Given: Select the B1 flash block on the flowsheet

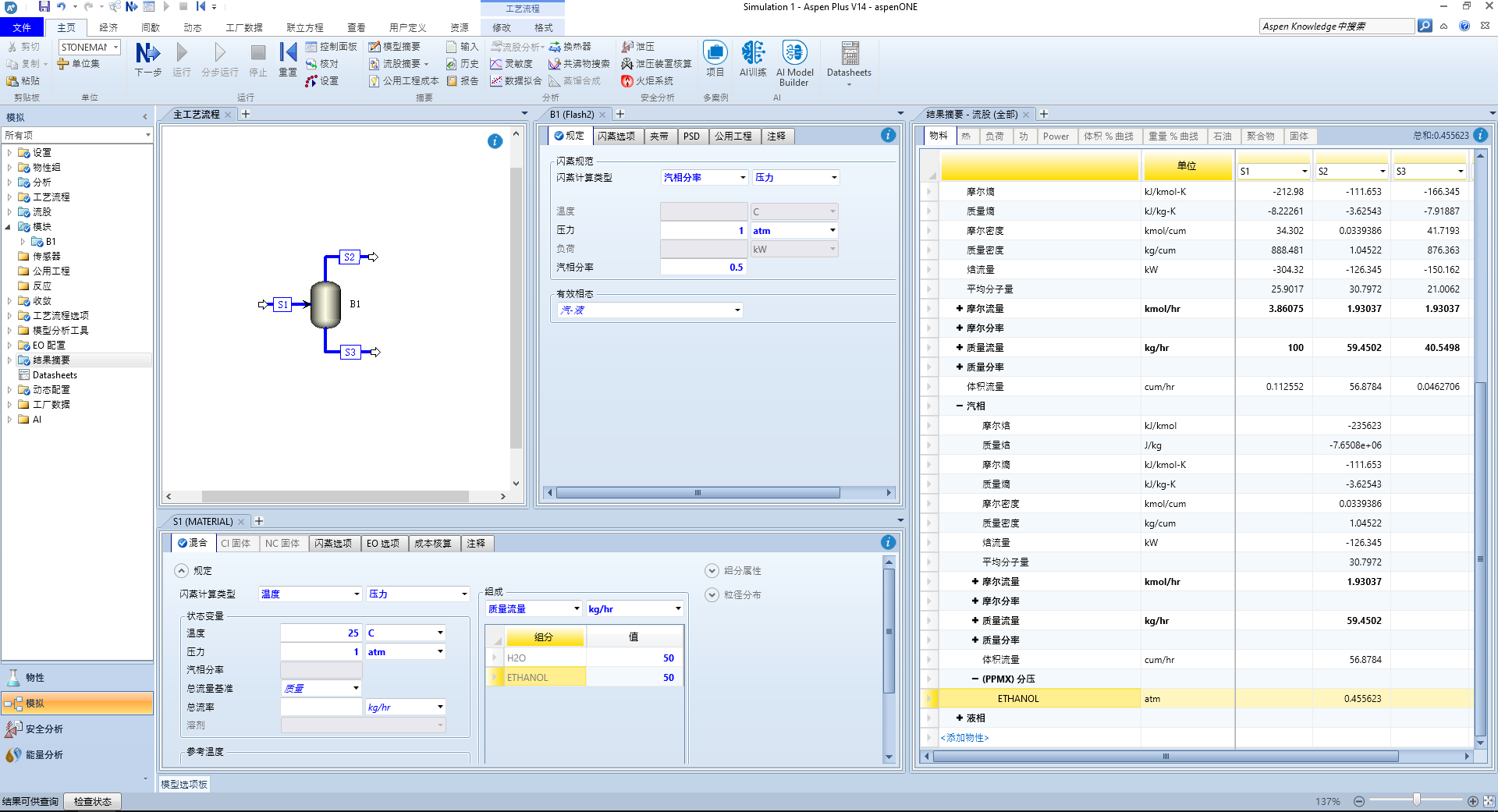Looking at the screenshot, I should click(x=325, y=304).
